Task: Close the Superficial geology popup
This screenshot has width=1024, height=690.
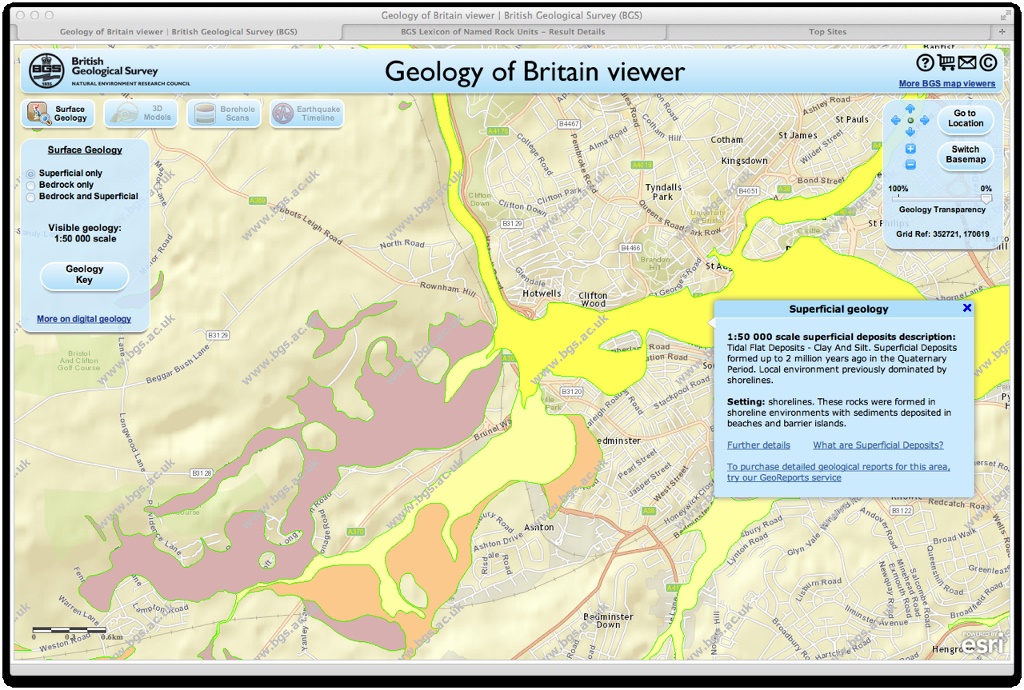Action: point(967,308)
